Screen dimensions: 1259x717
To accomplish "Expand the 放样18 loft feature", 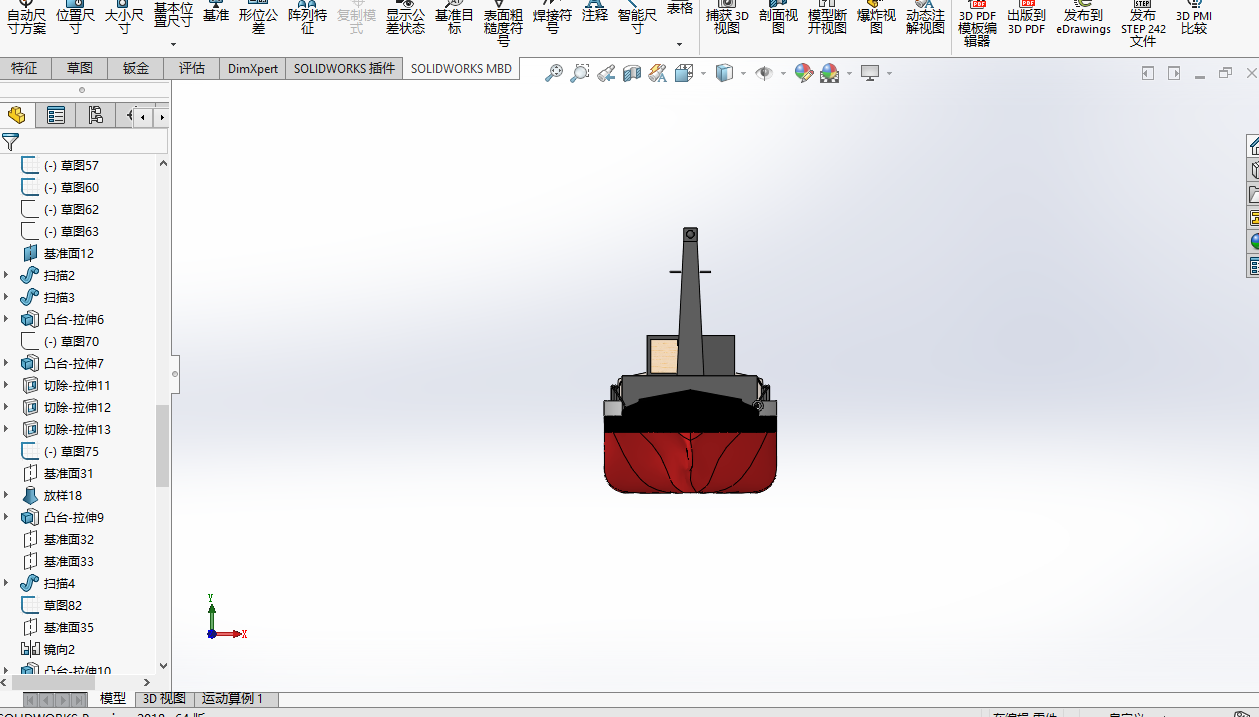I will 7,495.
